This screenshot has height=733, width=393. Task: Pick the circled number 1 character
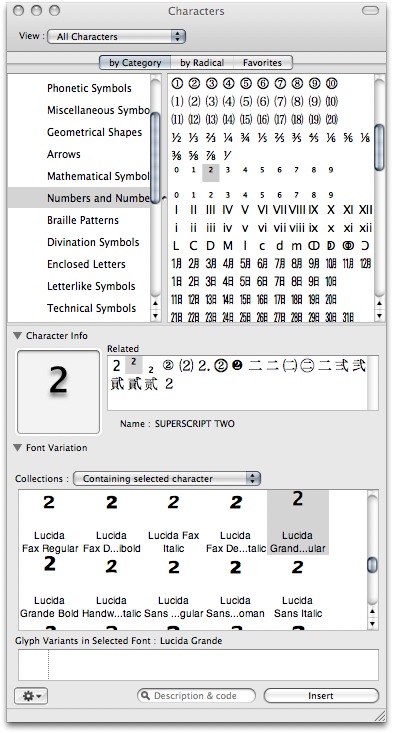[177, 84]
